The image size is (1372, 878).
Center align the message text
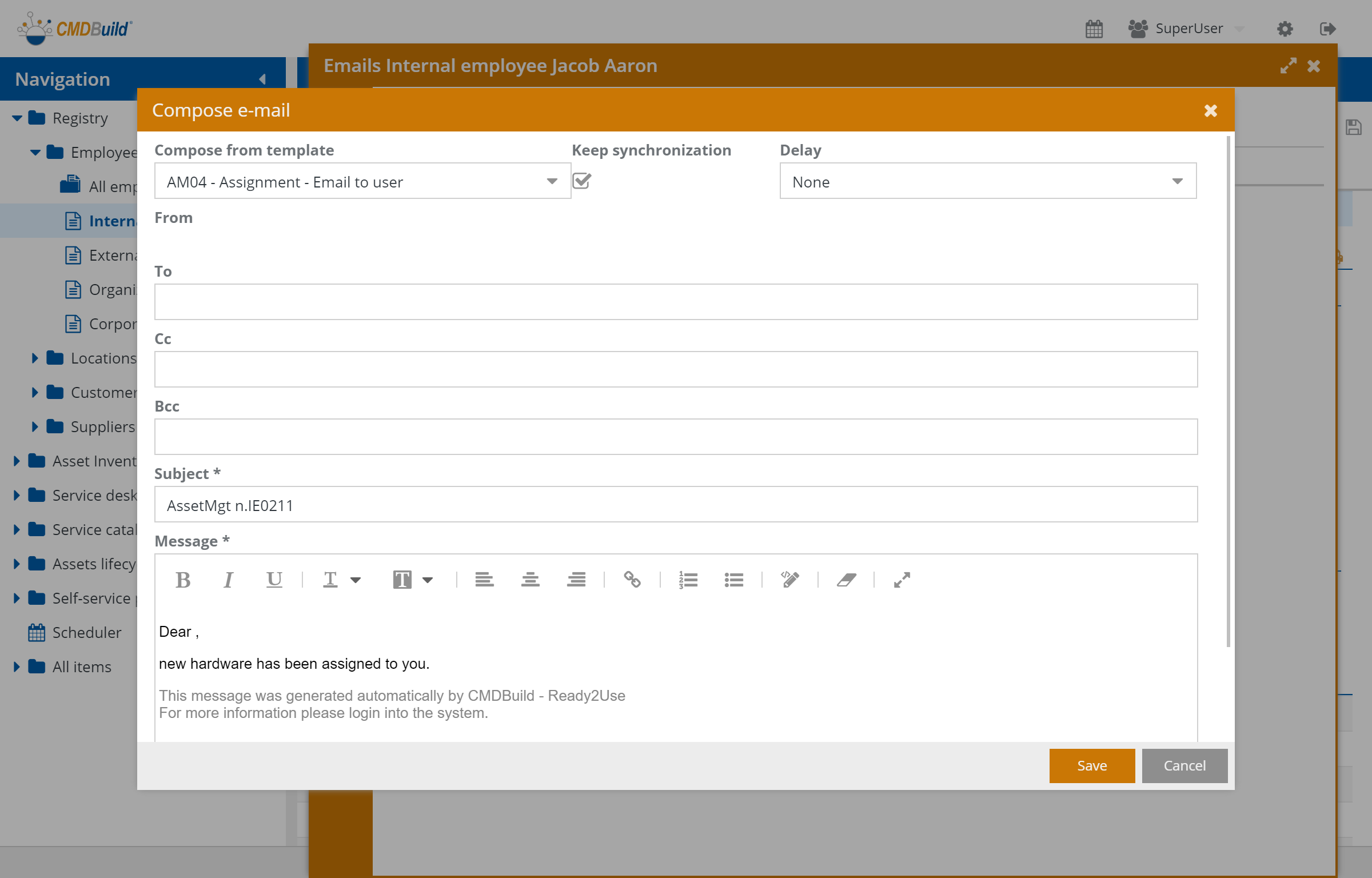pos(530,580)
